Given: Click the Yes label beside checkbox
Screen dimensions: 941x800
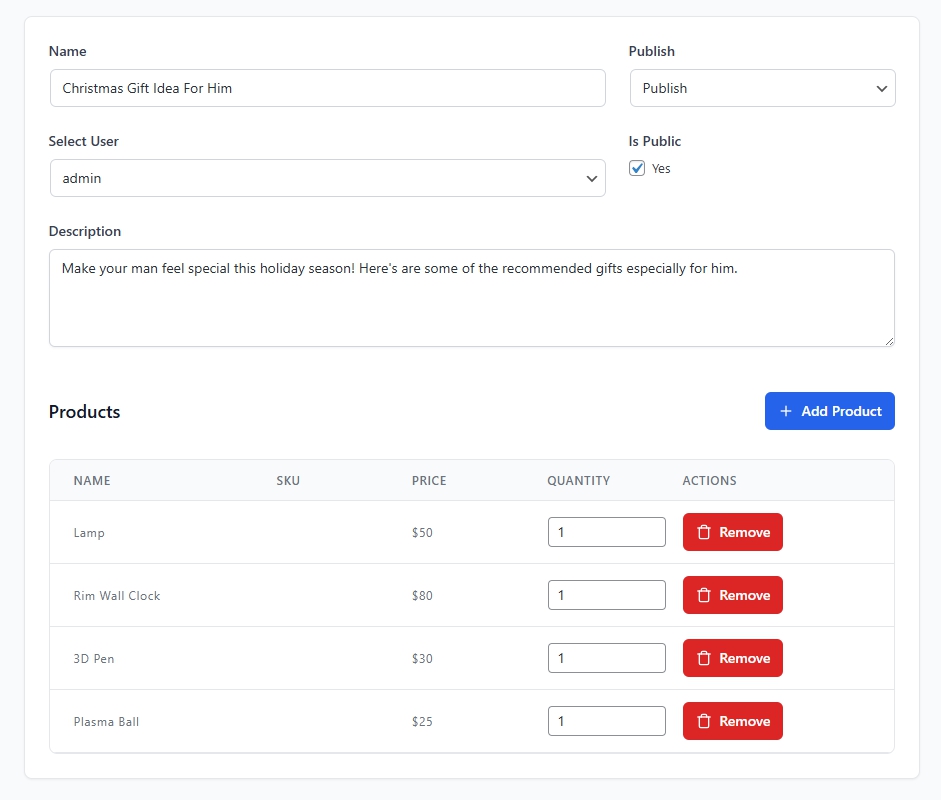Looking at the screenshot, I should point(661,169).
